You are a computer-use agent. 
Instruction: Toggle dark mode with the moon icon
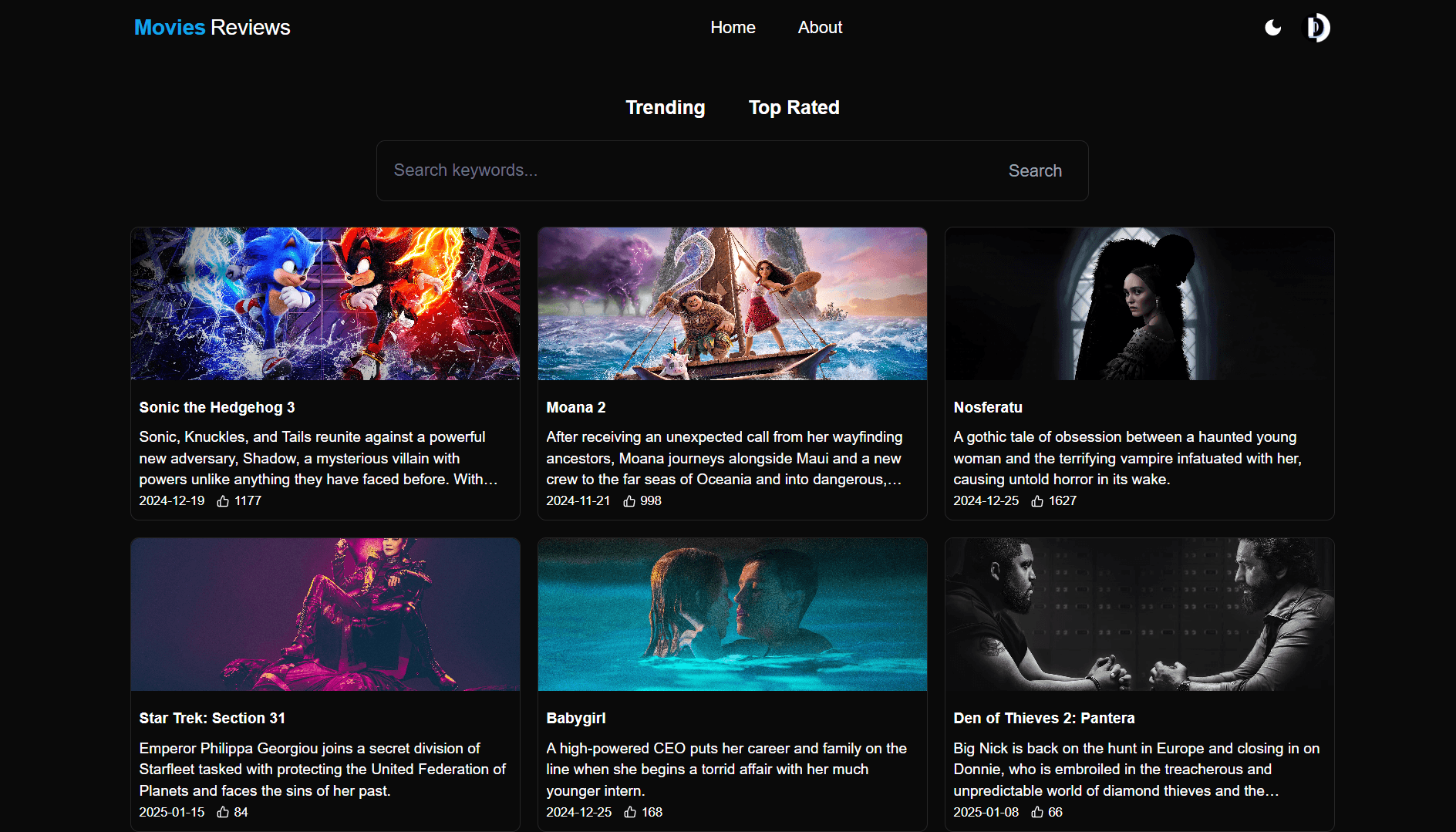(x=1273, y=28)
